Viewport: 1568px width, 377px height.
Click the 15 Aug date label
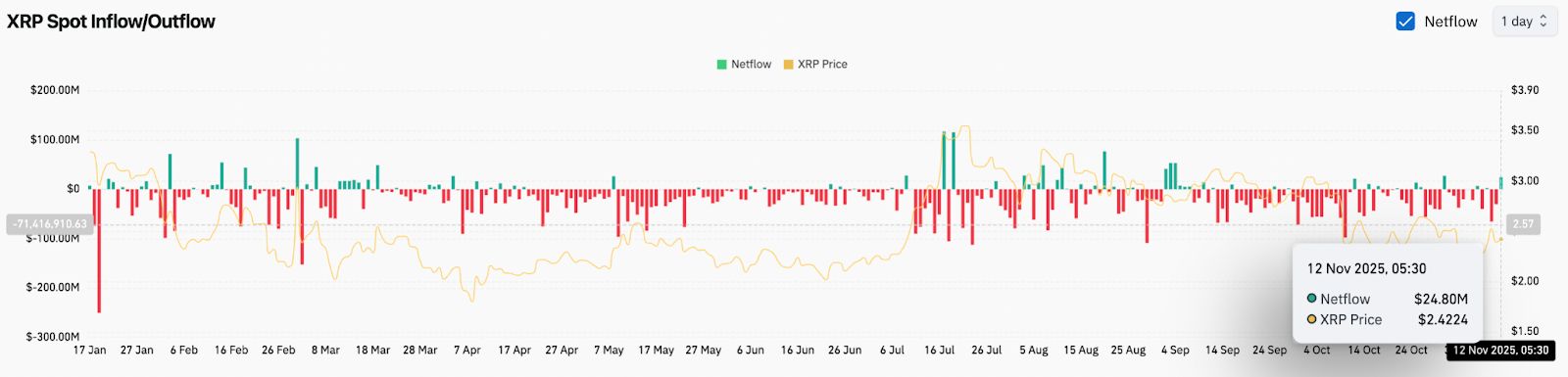pos(1081,350)
